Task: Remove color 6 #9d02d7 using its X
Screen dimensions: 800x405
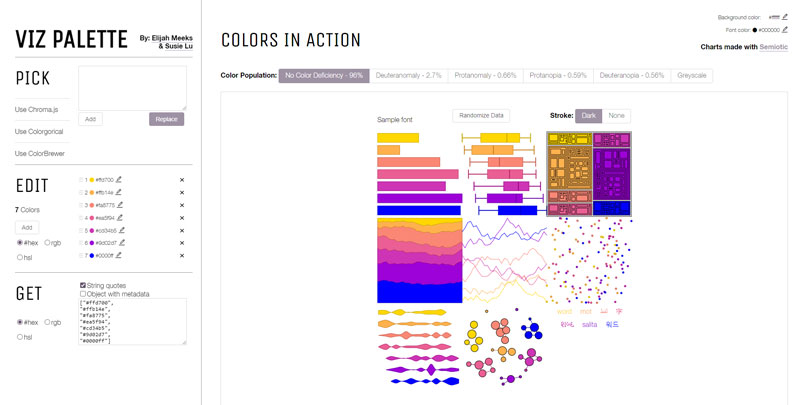Action: (182, 243)
